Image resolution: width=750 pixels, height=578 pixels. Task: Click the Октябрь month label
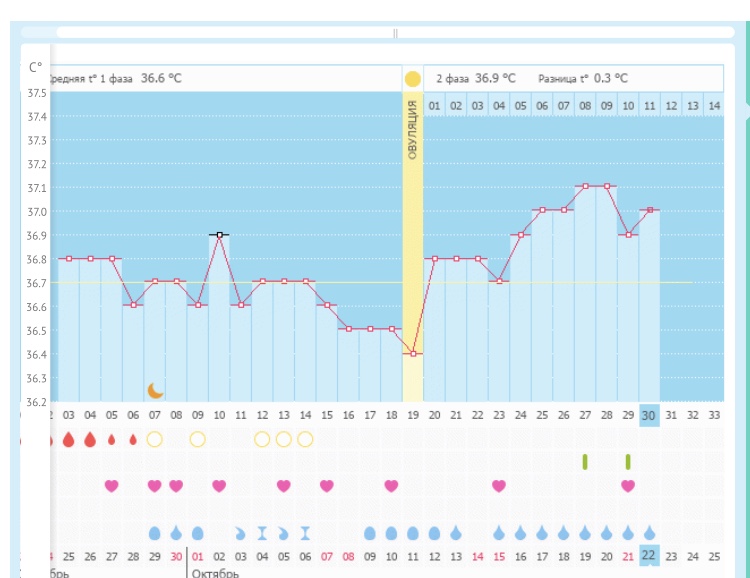(x=215, y=573)
